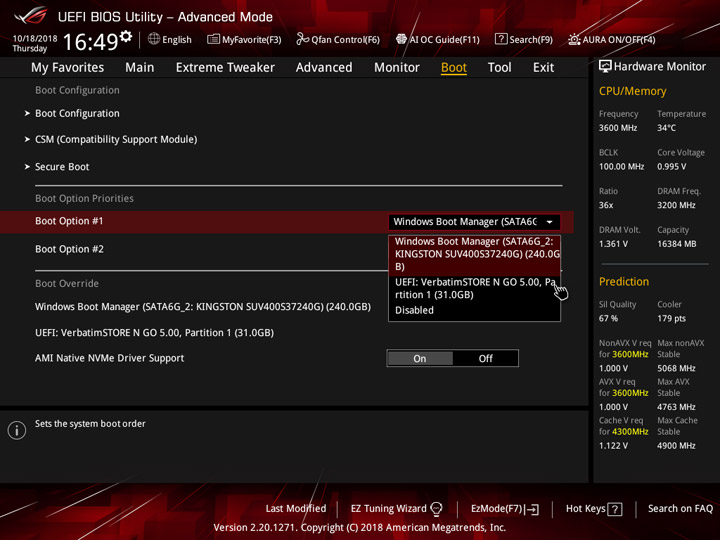Click the info icon beside help text

click(x=17, y=430)
